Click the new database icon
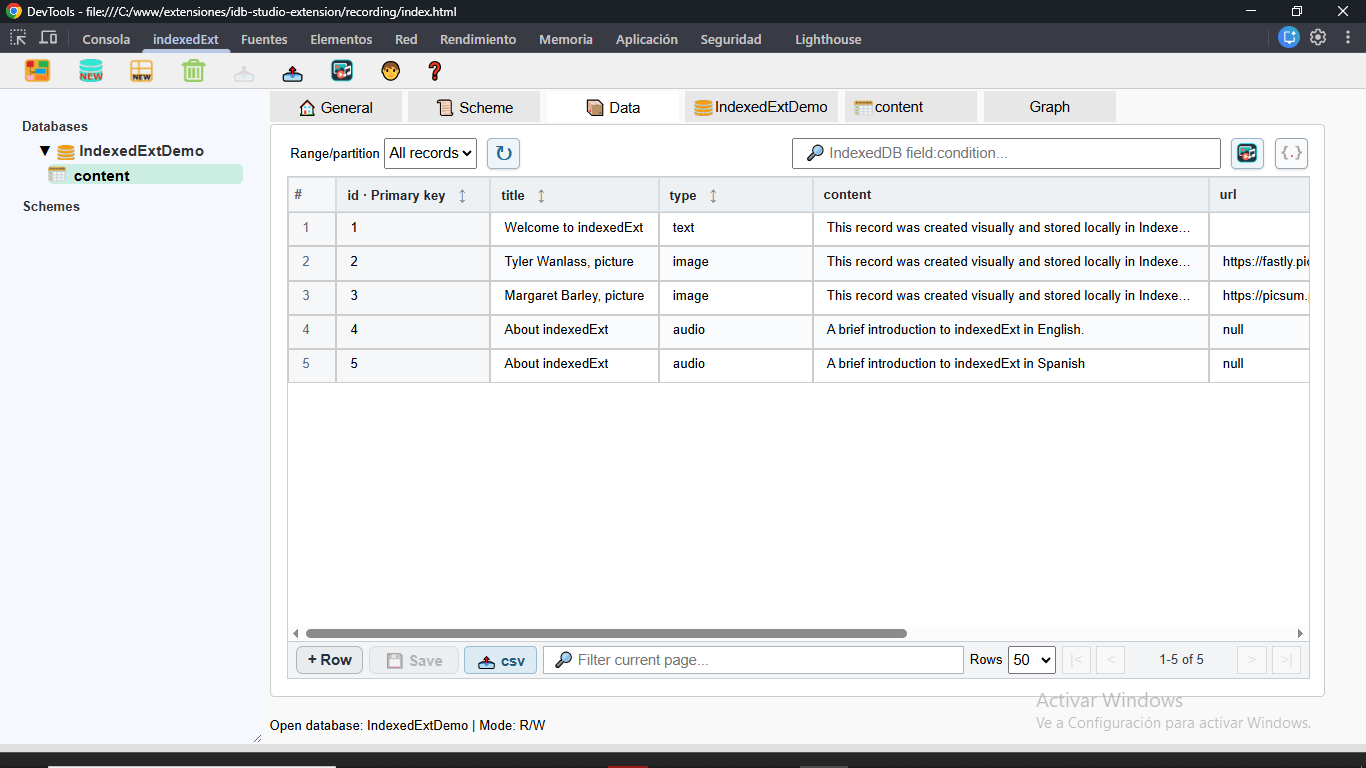1366x768 pixels. point(91,71)
